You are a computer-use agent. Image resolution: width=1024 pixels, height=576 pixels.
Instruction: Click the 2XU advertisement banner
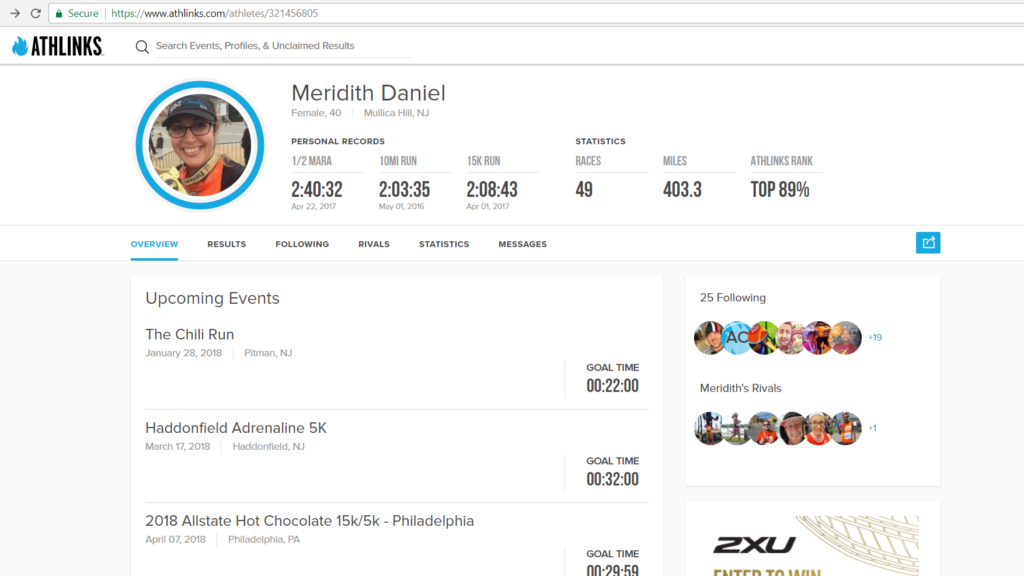click(x=812, y=545)
